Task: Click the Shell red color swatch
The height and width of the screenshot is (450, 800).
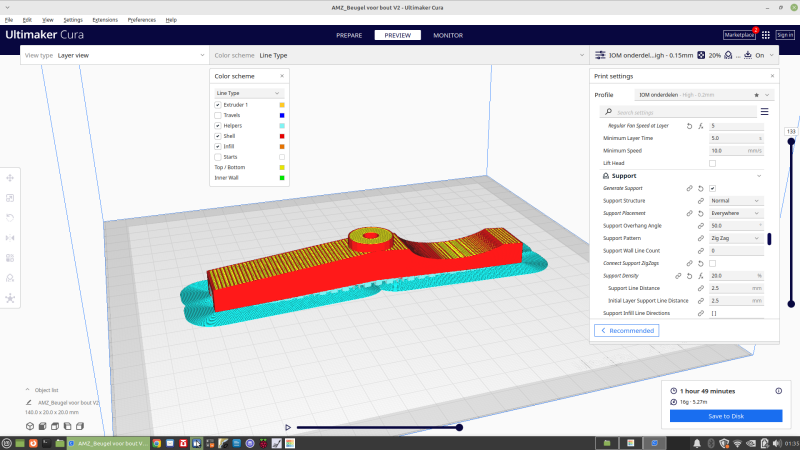Action: click(282, 136)
